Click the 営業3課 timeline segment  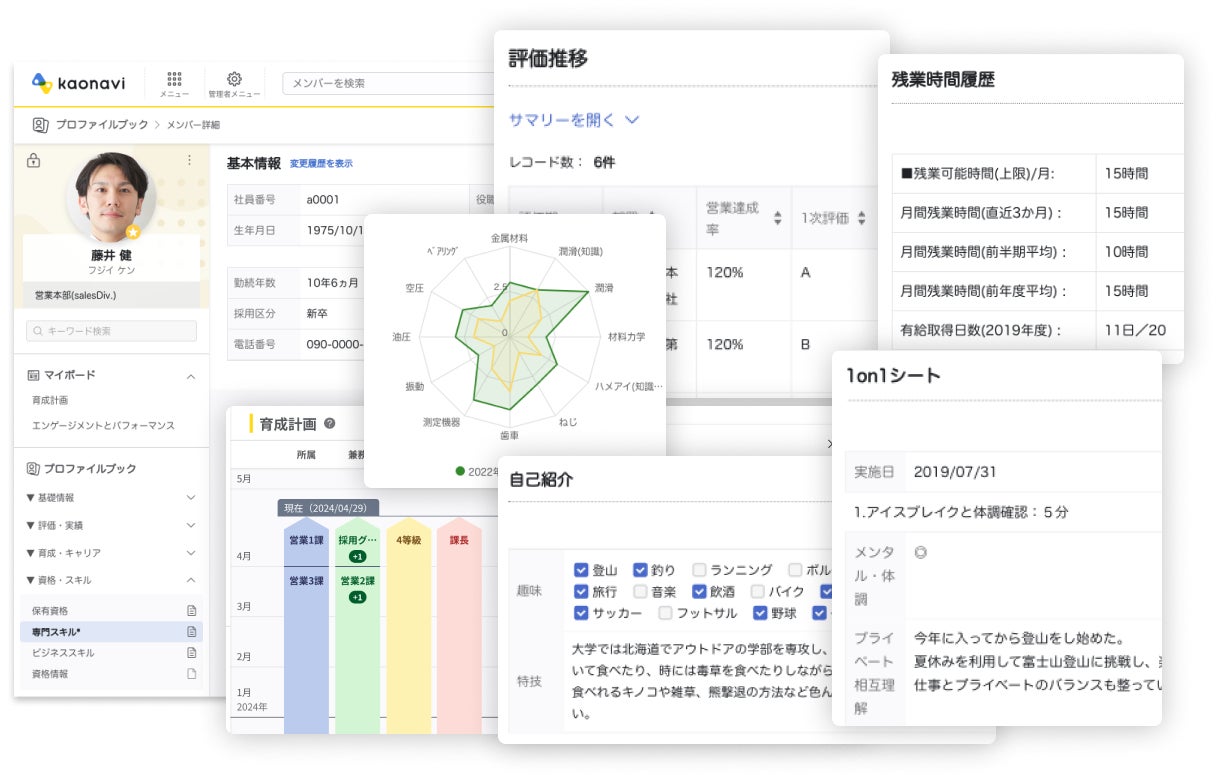[x=306, y=650]
